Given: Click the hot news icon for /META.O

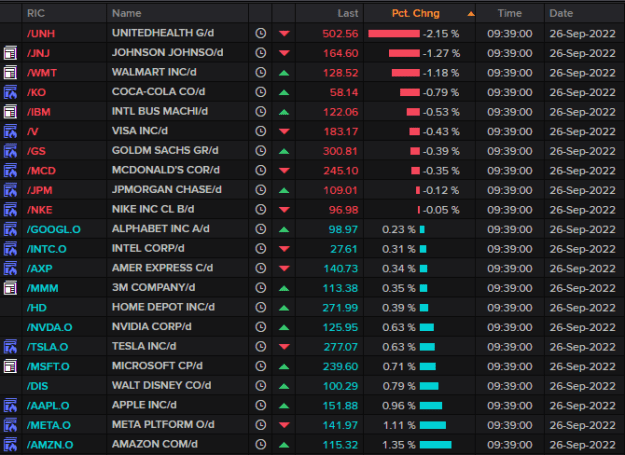Looking at the screenshot, I should (10, 425).
